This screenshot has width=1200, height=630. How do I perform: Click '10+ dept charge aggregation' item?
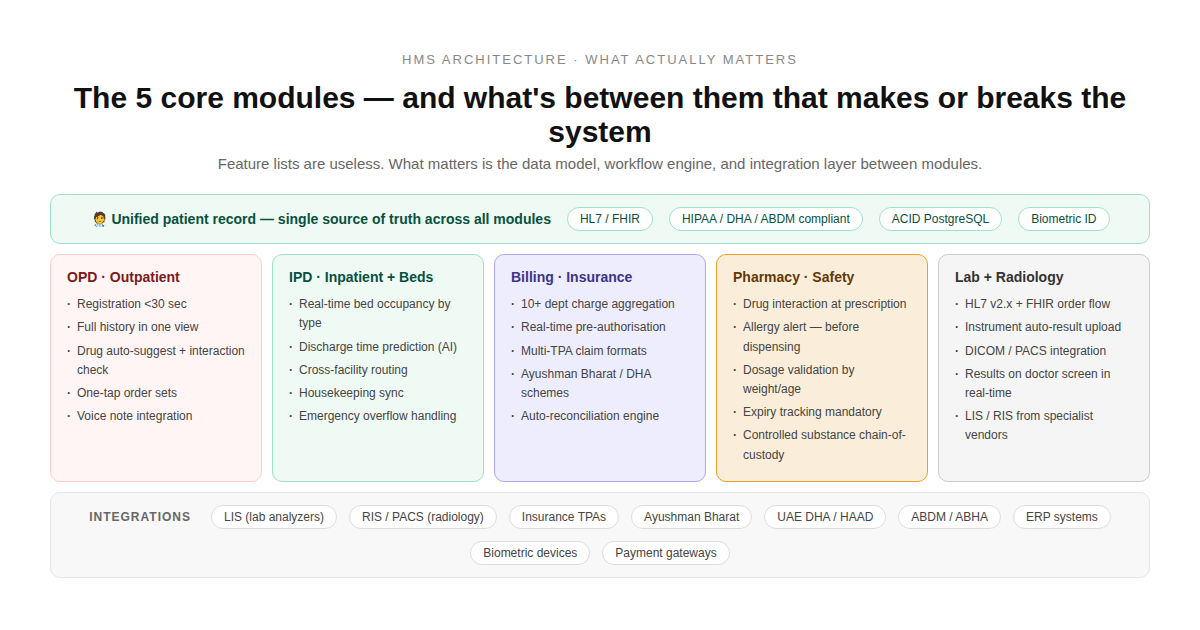(x=598, y=304)
